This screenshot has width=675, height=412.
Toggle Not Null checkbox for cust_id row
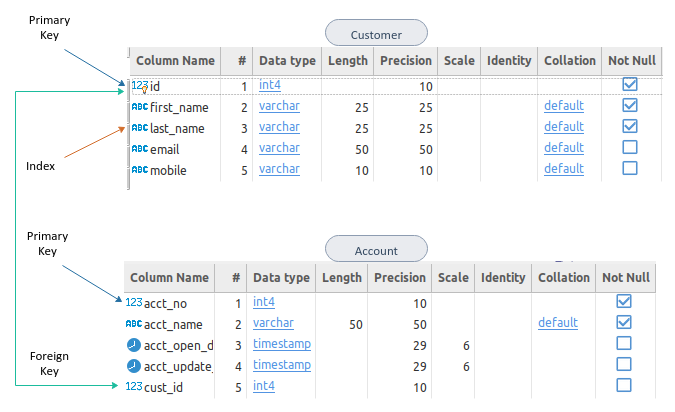pyautogui.click(x=624, y=385)
